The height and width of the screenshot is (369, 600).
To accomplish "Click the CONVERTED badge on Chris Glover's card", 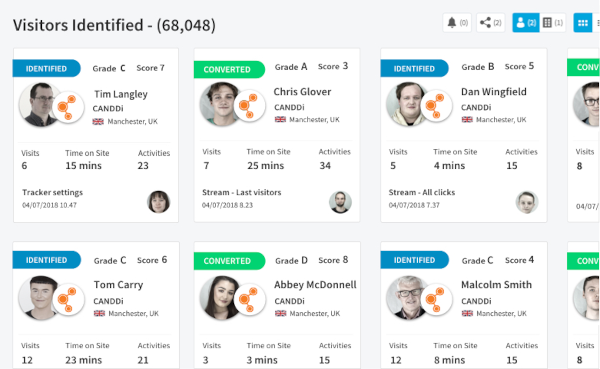I will click(x=229, y=69).
